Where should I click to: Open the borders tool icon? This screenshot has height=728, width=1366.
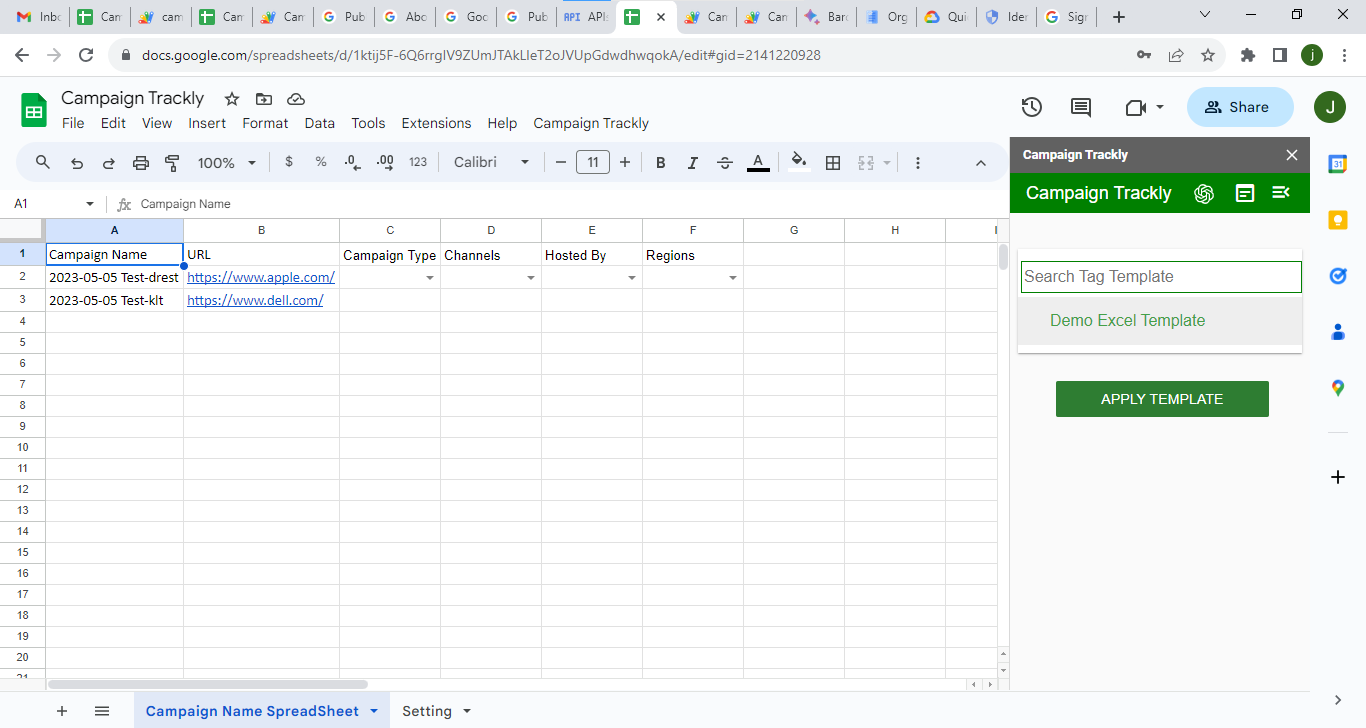click(833, 161)
